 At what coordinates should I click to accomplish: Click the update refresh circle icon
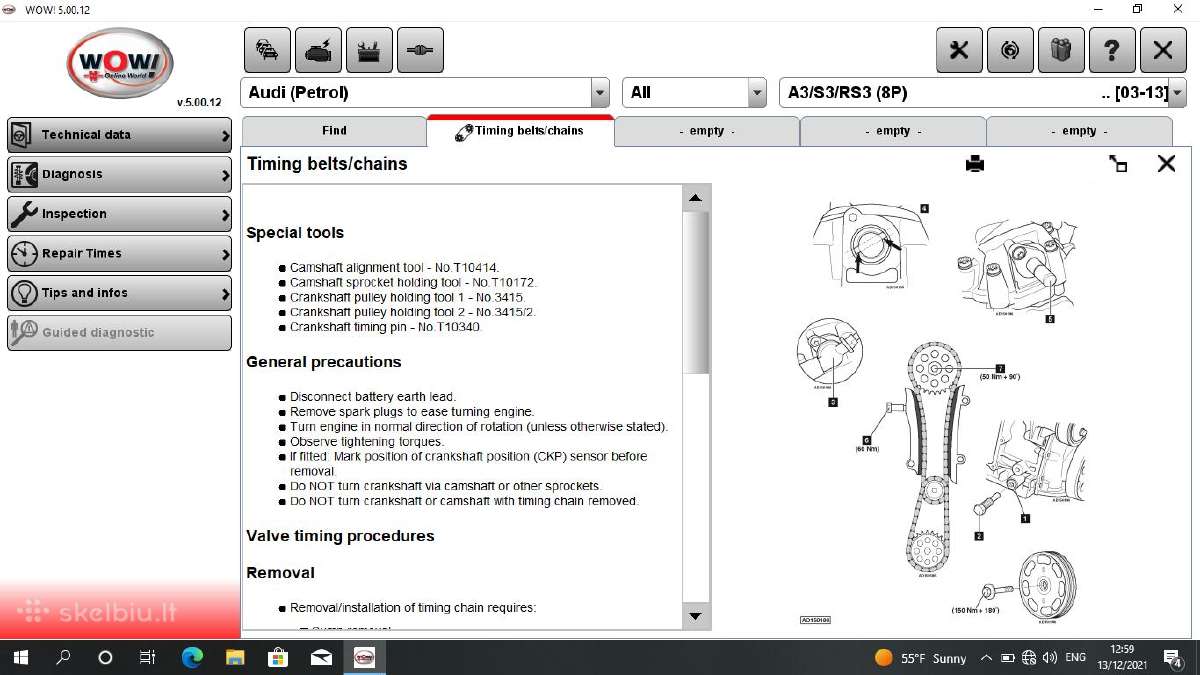pos(1010,50)
